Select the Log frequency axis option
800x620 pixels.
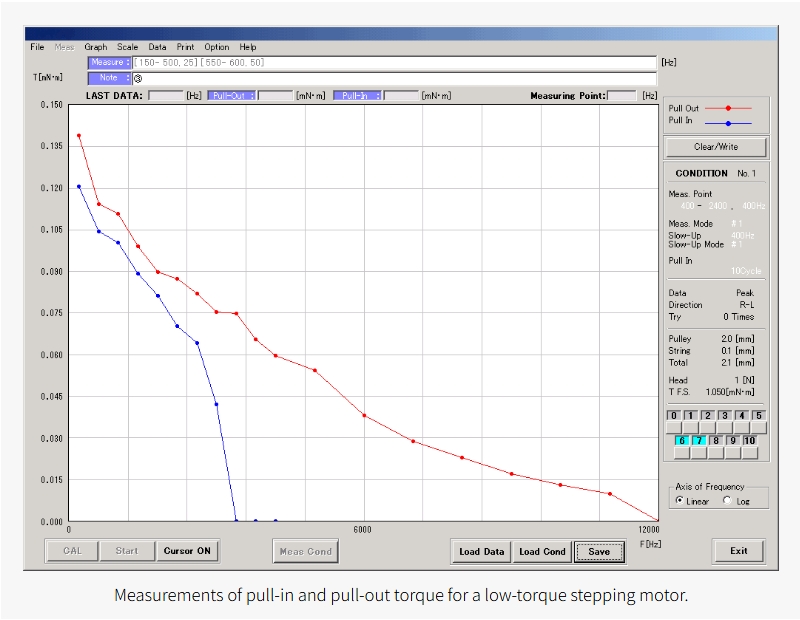click(x=727, y=501)
